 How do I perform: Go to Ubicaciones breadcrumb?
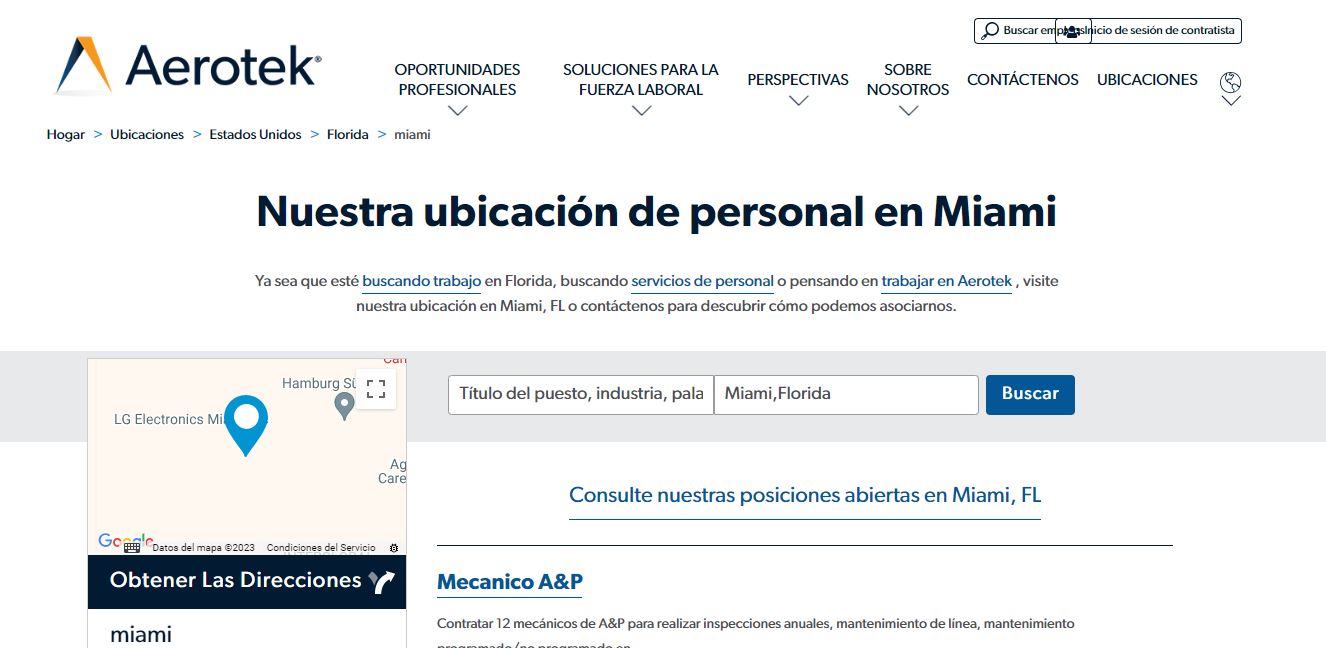[x=147, y=134]
